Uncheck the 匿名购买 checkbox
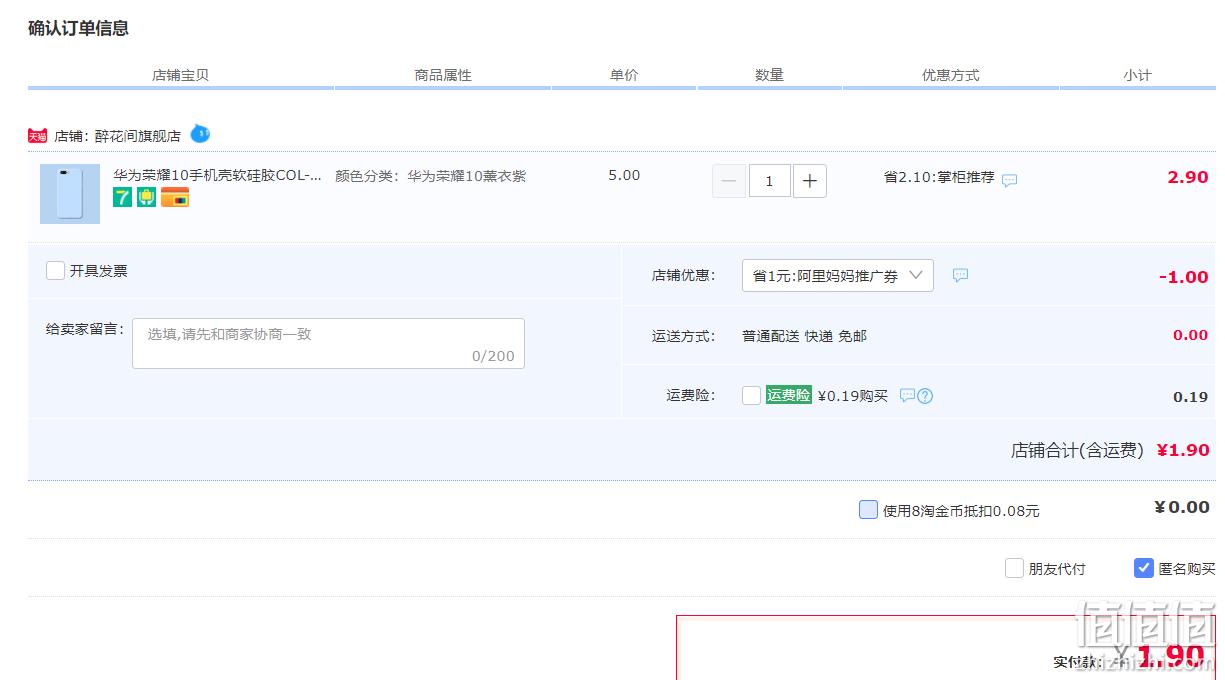The image size is (1225, 680). click(x=1144, y=568)
